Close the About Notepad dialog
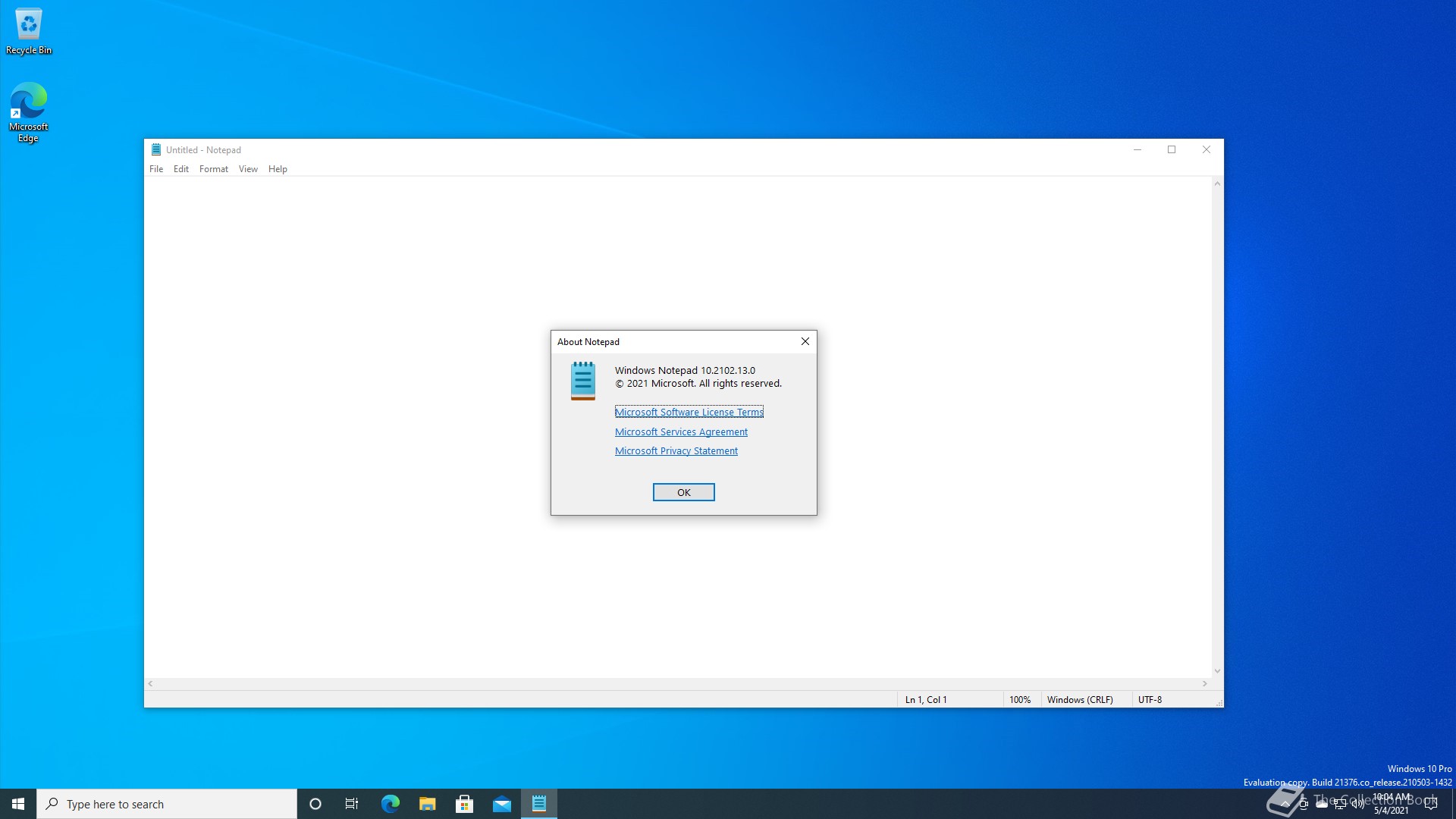Screen dimensions: 1456x819 click(805, 341)
